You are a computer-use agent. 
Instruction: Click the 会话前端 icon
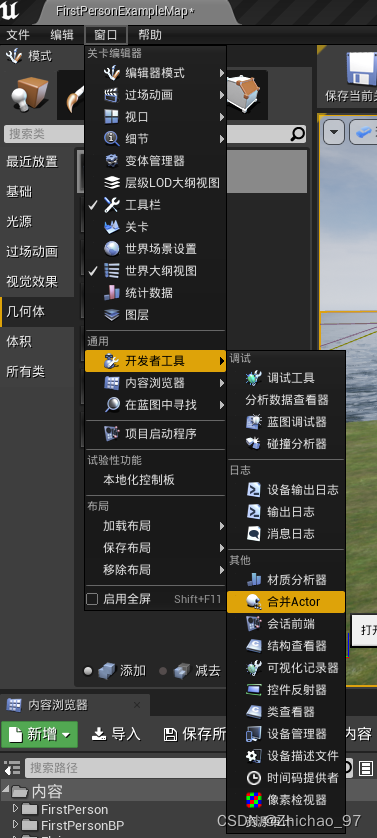[253, 624]
